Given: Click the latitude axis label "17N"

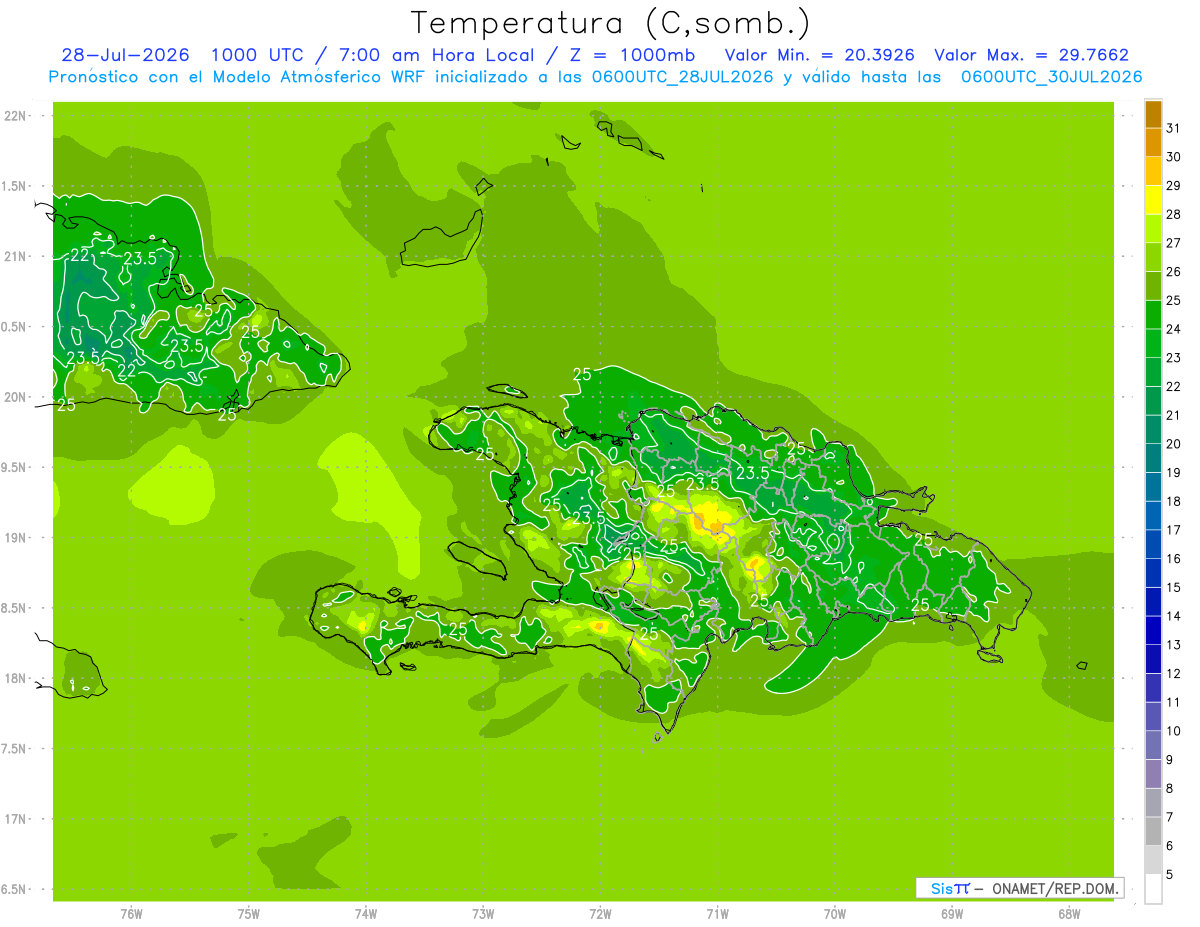Looking at the screenshot, I should click(15, 819).
